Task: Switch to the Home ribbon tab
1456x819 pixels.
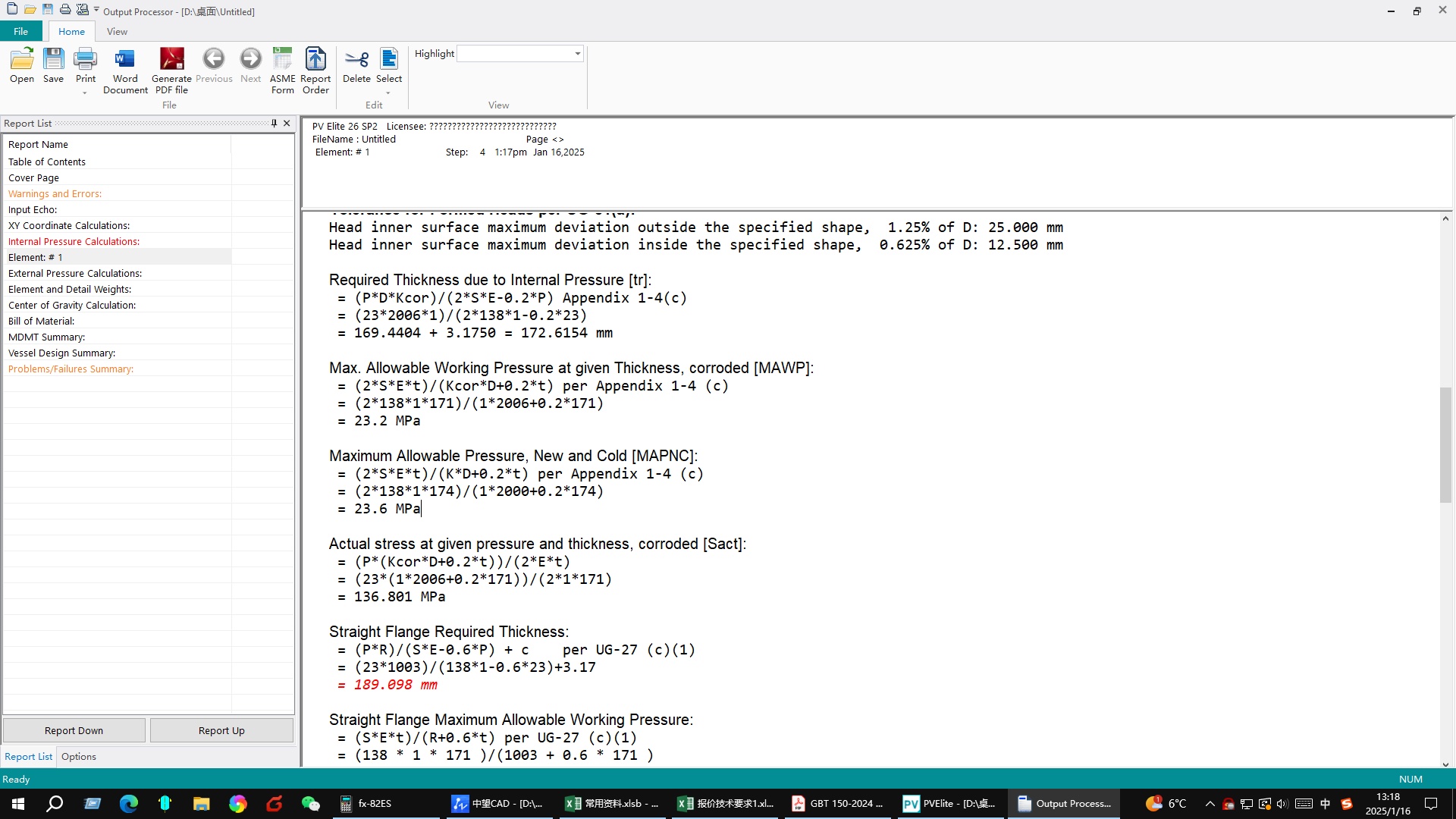Action: (71, 31)
